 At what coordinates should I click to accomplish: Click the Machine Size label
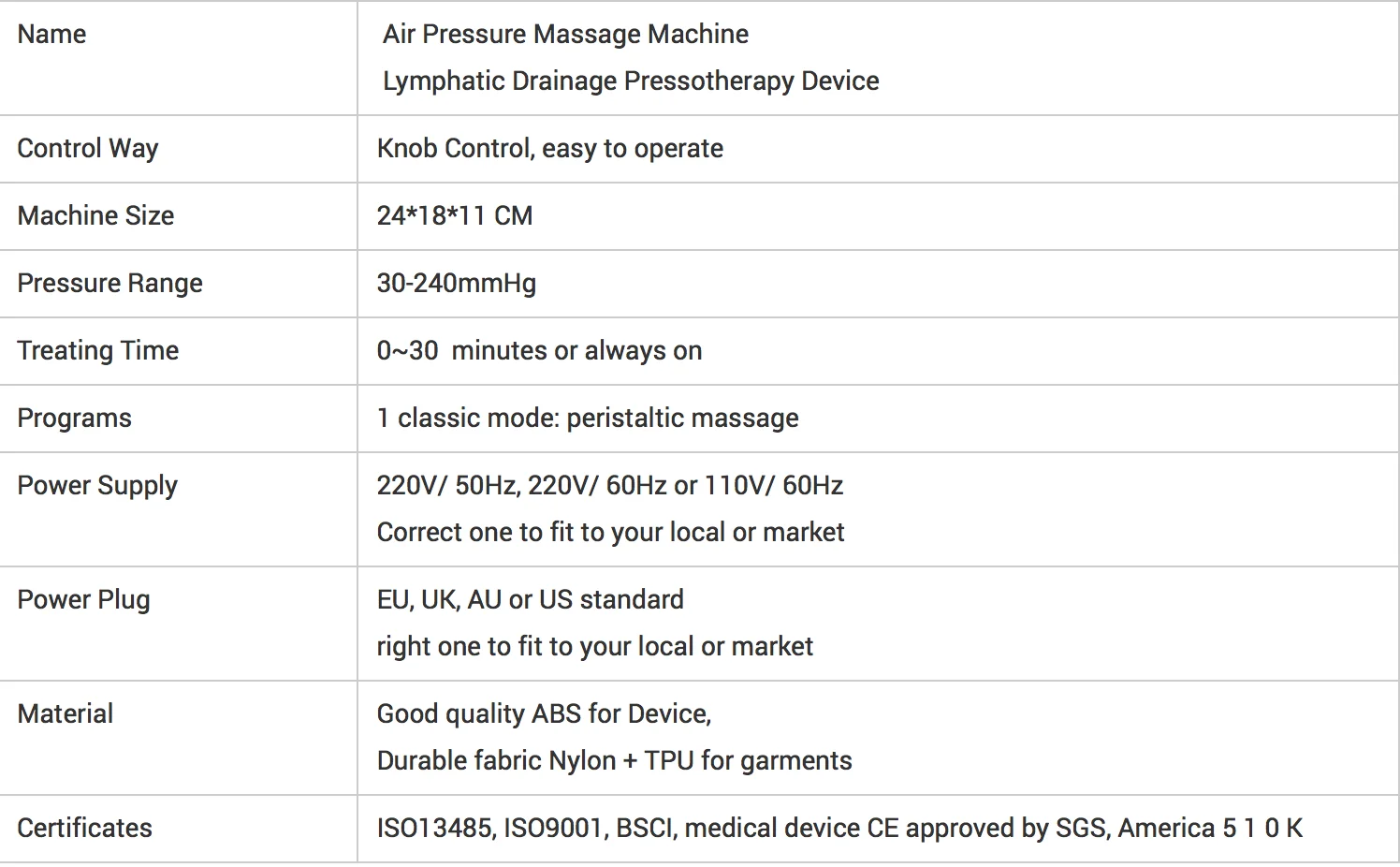[x=95, y=216]
